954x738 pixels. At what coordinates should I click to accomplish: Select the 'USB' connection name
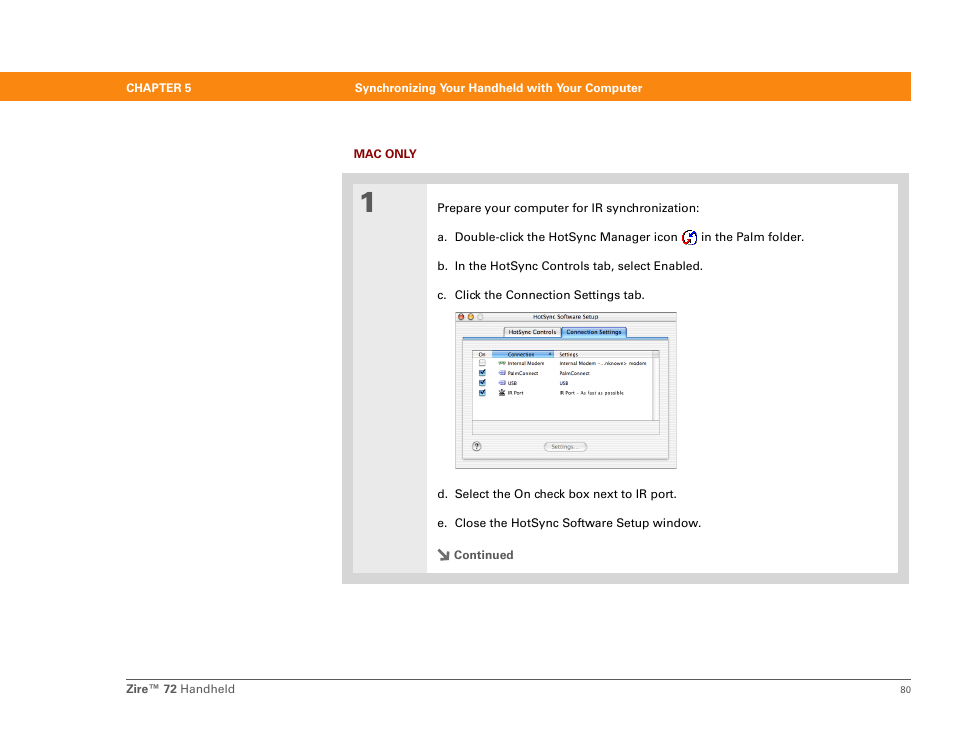click(x=512, y=383)
